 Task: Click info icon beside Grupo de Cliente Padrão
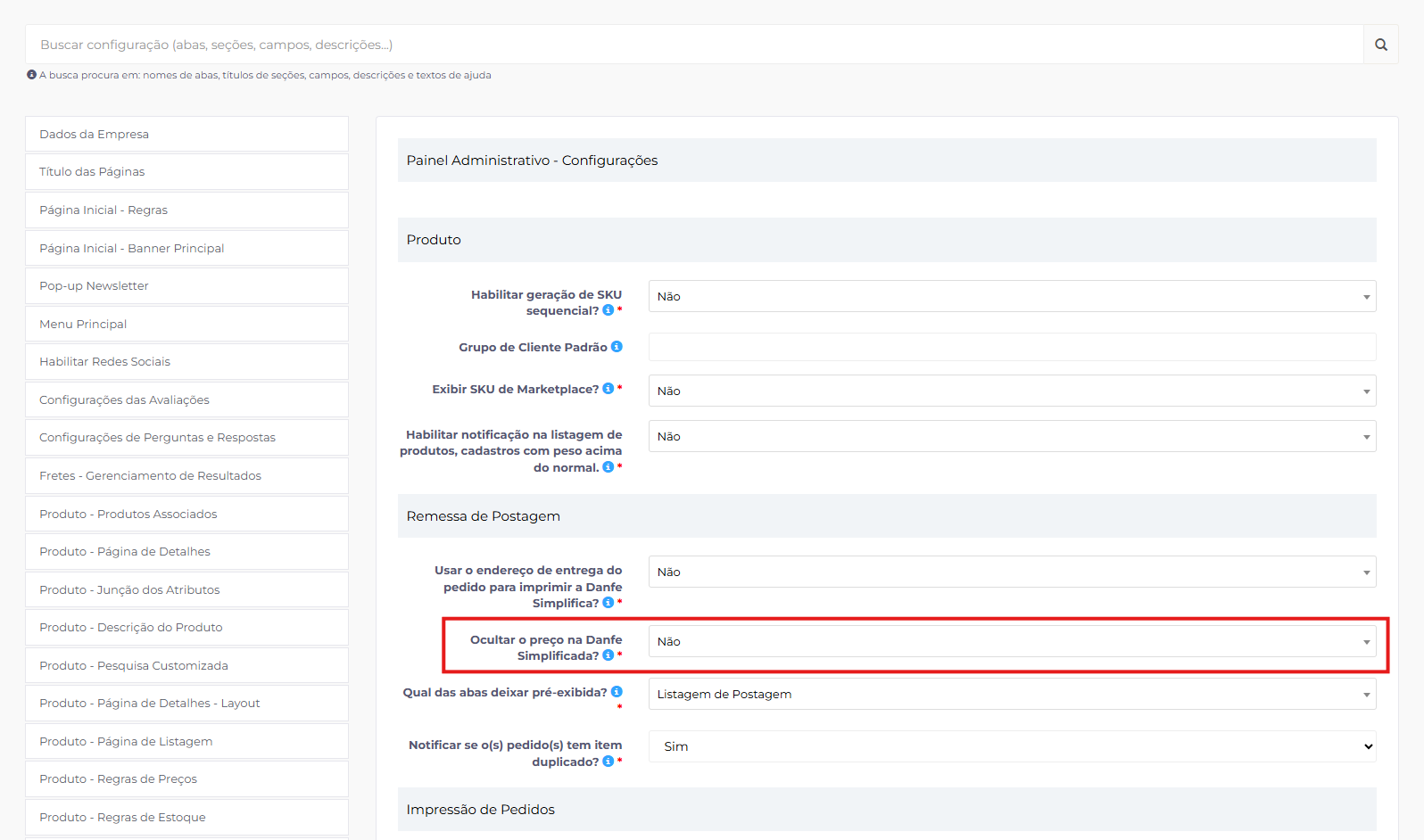click(617, 347)
